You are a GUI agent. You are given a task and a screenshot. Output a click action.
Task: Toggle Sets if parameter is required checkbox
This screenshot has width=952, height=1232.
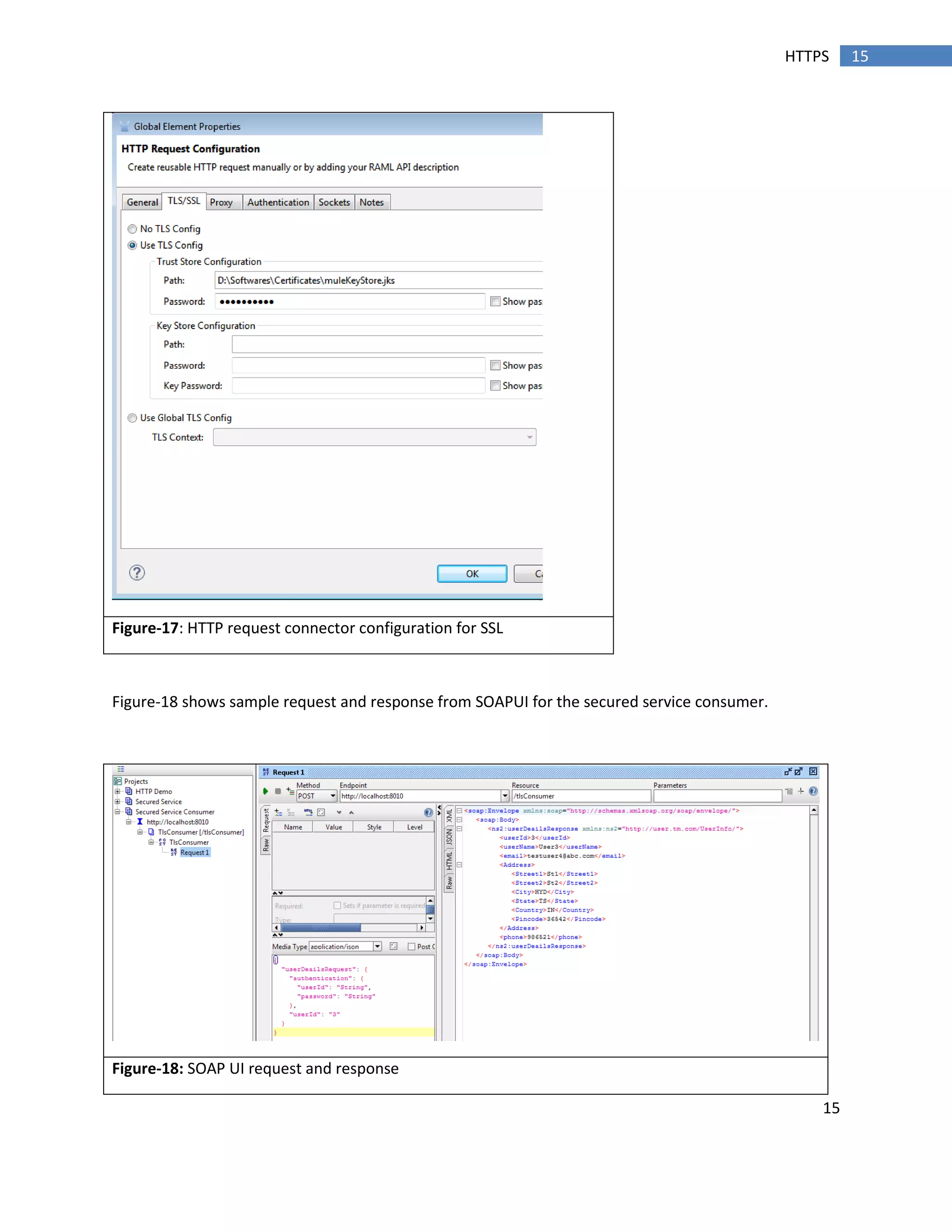coord(337,905)
